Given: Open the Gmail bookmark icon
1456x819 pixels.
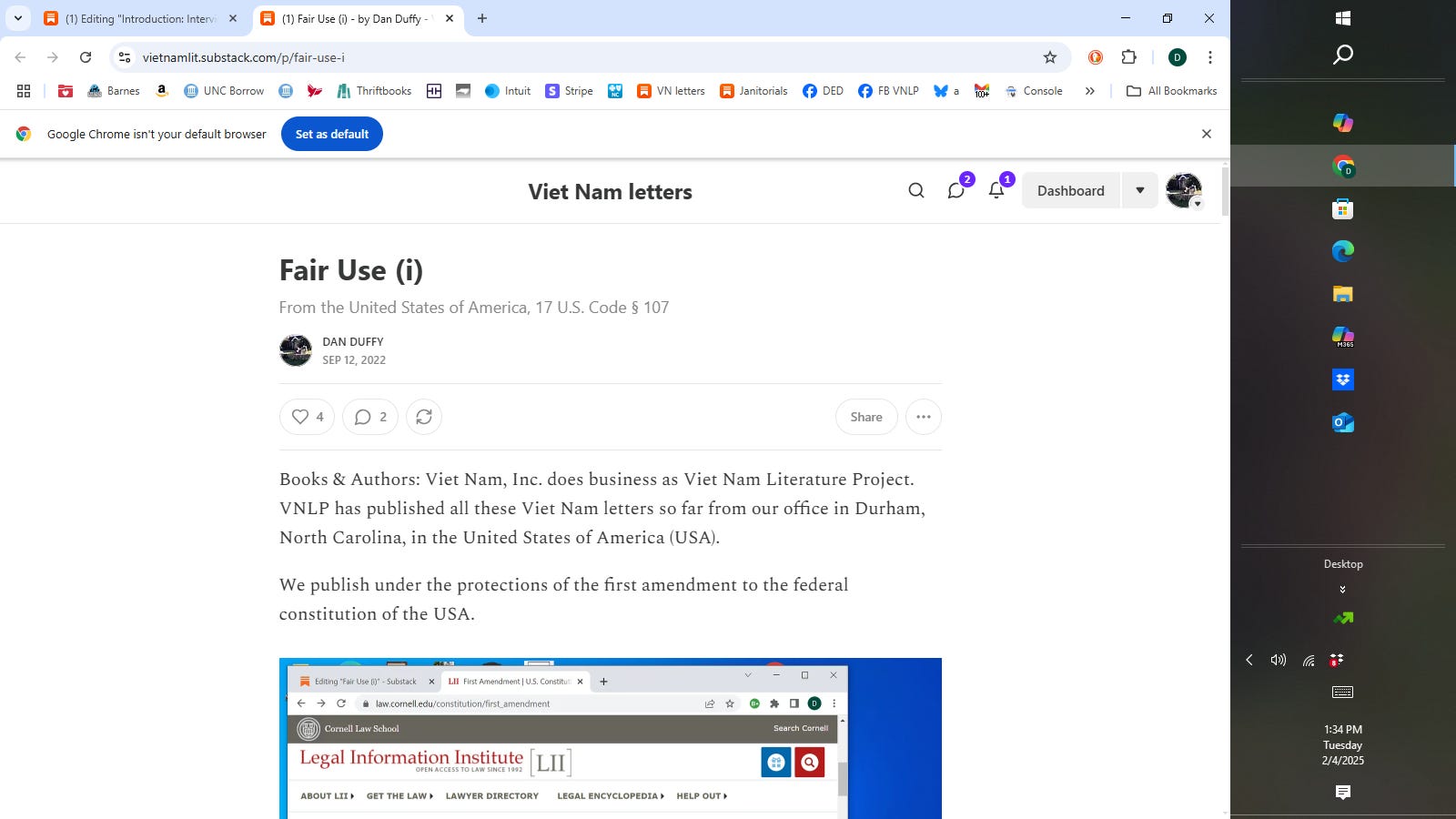Looking at the screenshot, I should pyautogui.click(x=982, y=91).
